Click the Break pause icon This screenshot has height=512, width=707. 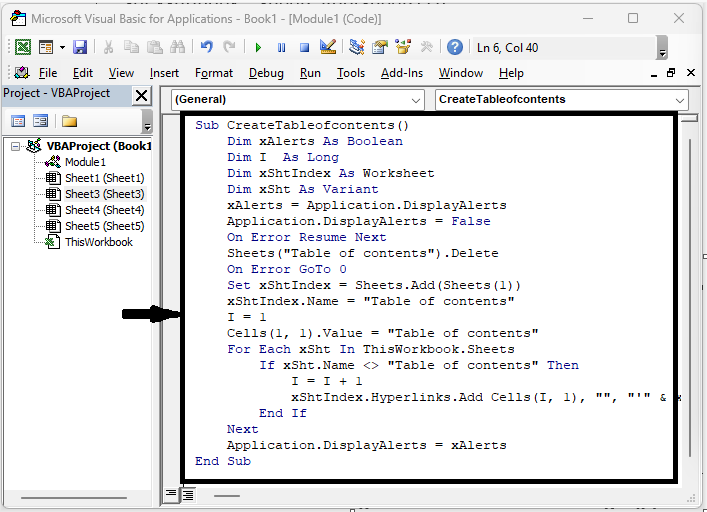(281, 47)
